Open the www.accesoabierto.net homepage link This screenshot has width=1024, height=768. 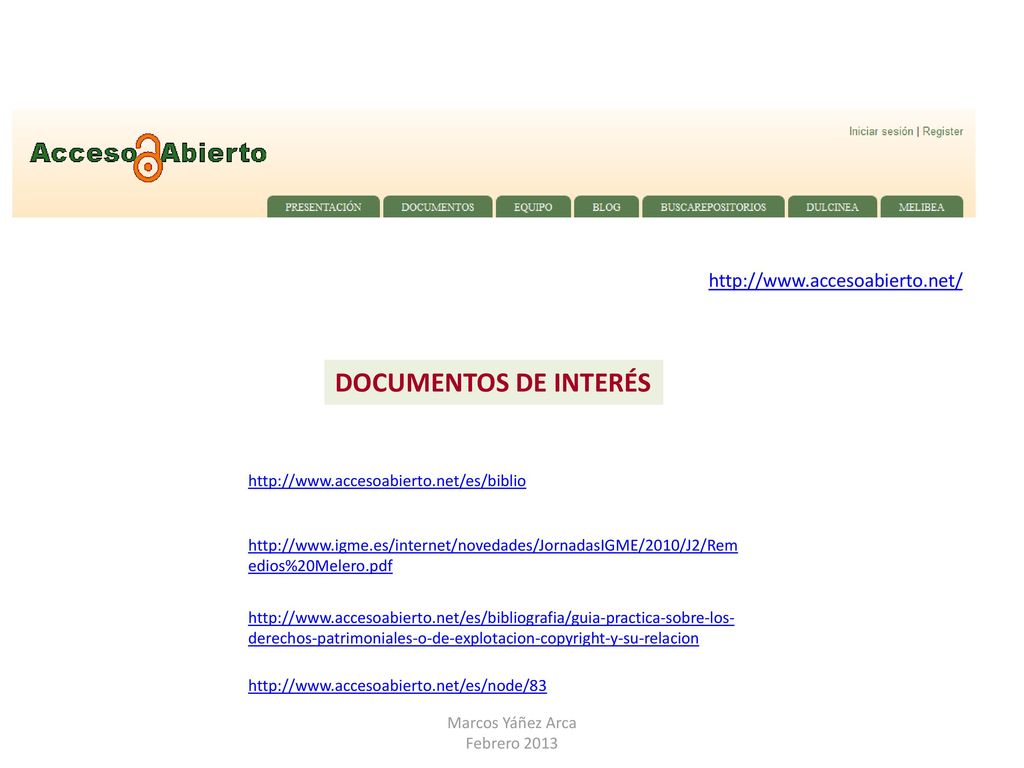(835, 281)
